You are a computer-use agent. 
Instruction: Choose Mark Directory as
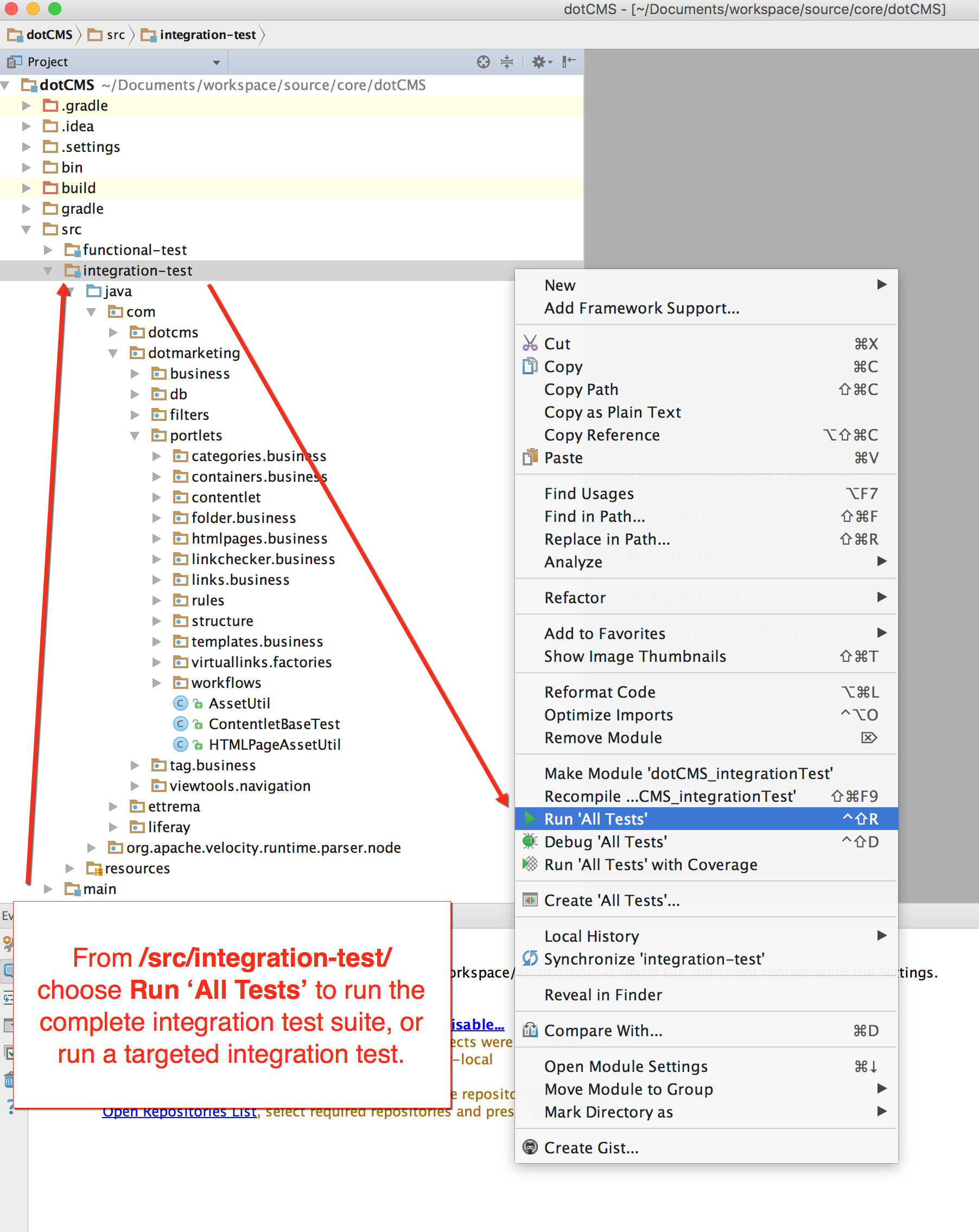[706, 1112]
